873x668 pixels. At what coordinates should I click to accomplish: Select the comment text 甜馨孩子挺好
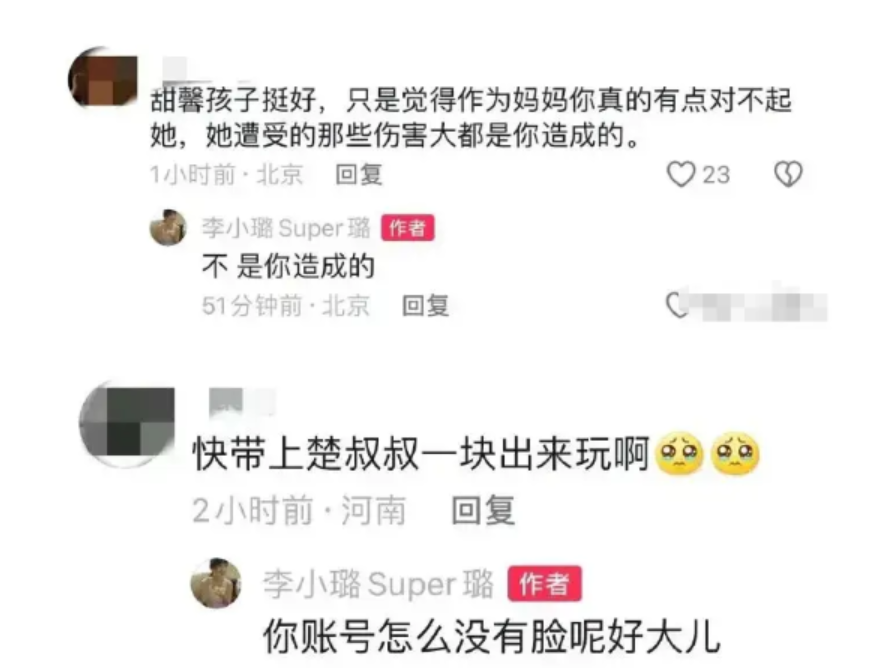pos(234,101)
